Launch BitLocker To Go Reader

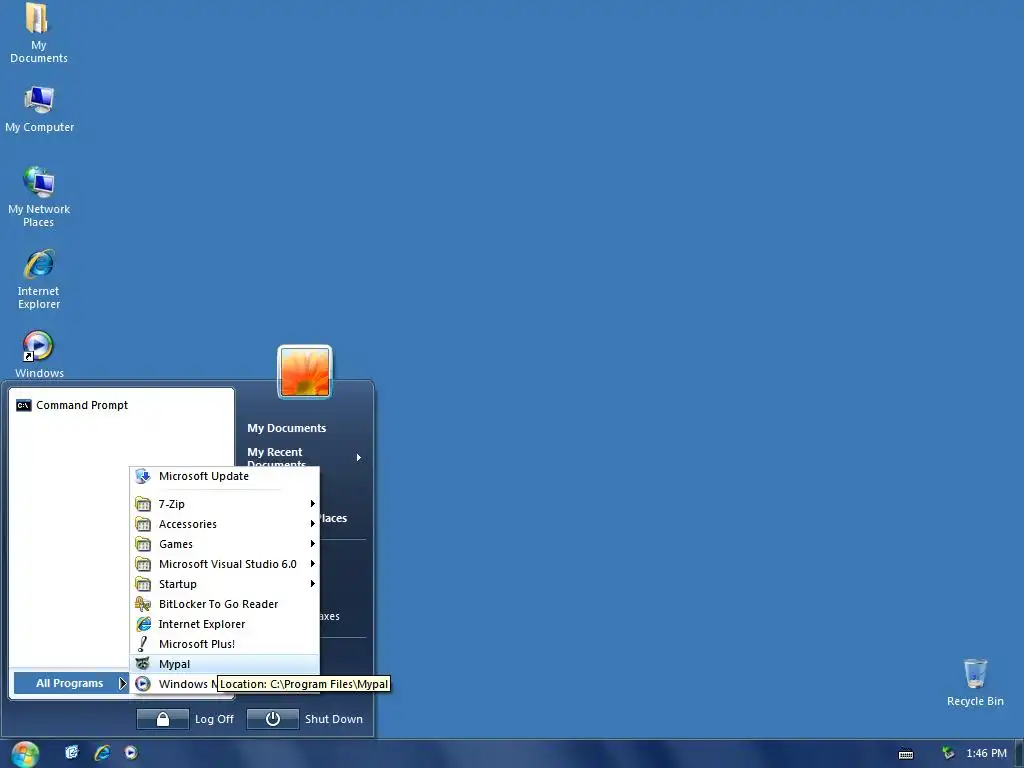point(225,604)
